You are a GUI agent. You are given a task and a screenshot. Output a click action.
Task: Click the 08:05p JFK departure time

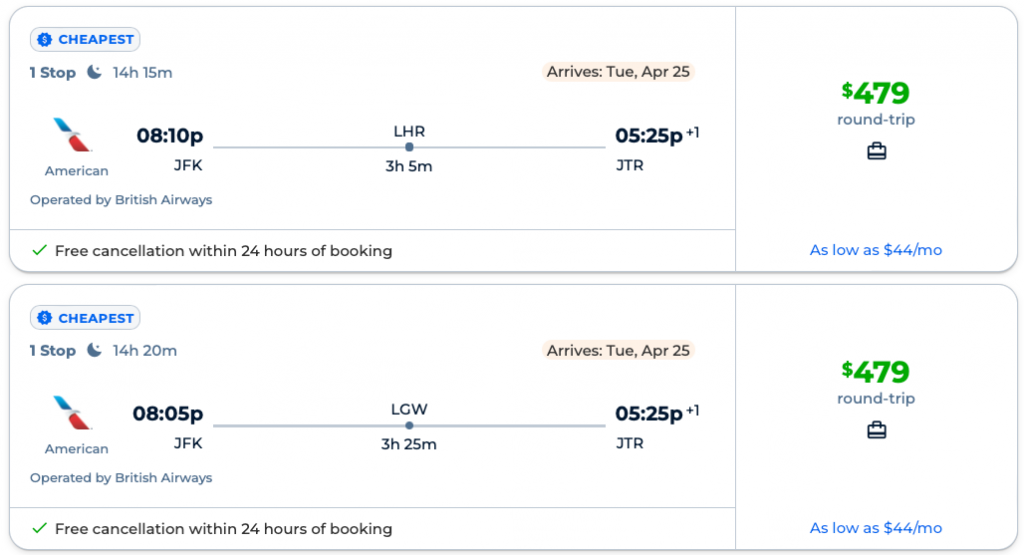coord(168,414)
